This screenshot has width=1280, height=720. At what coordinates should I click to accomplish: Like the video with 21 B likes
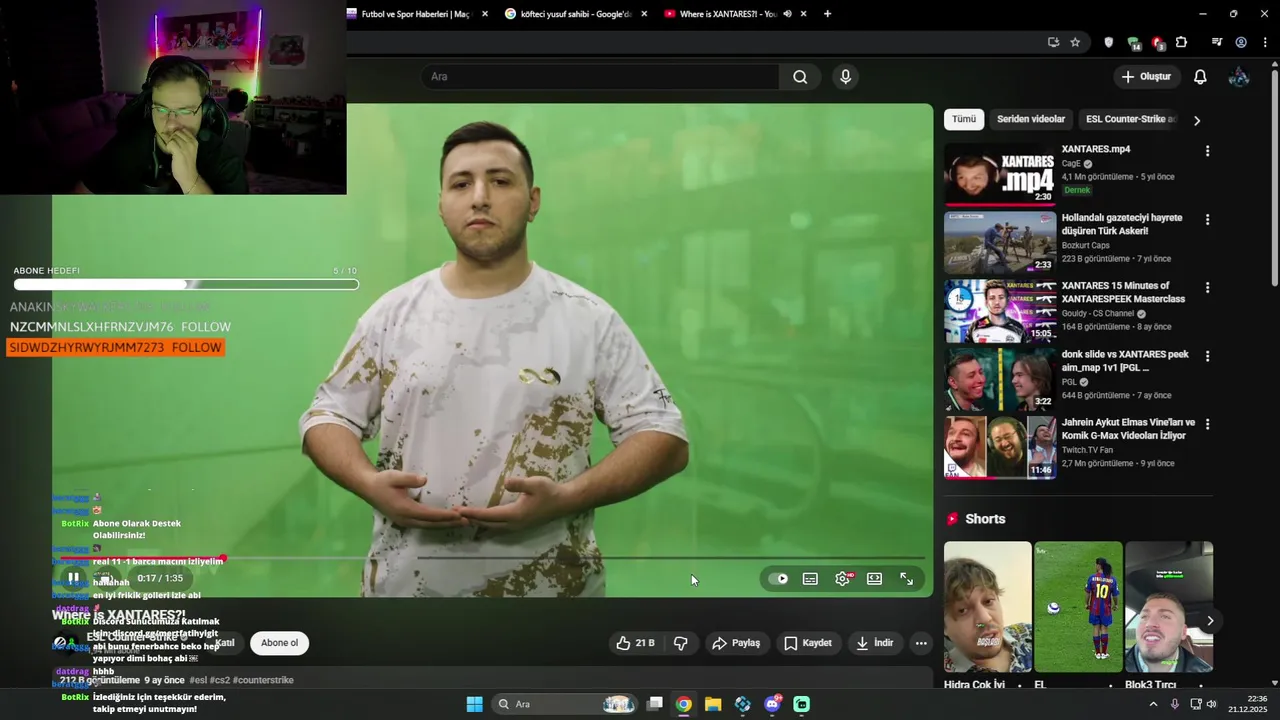pos(634,643)
